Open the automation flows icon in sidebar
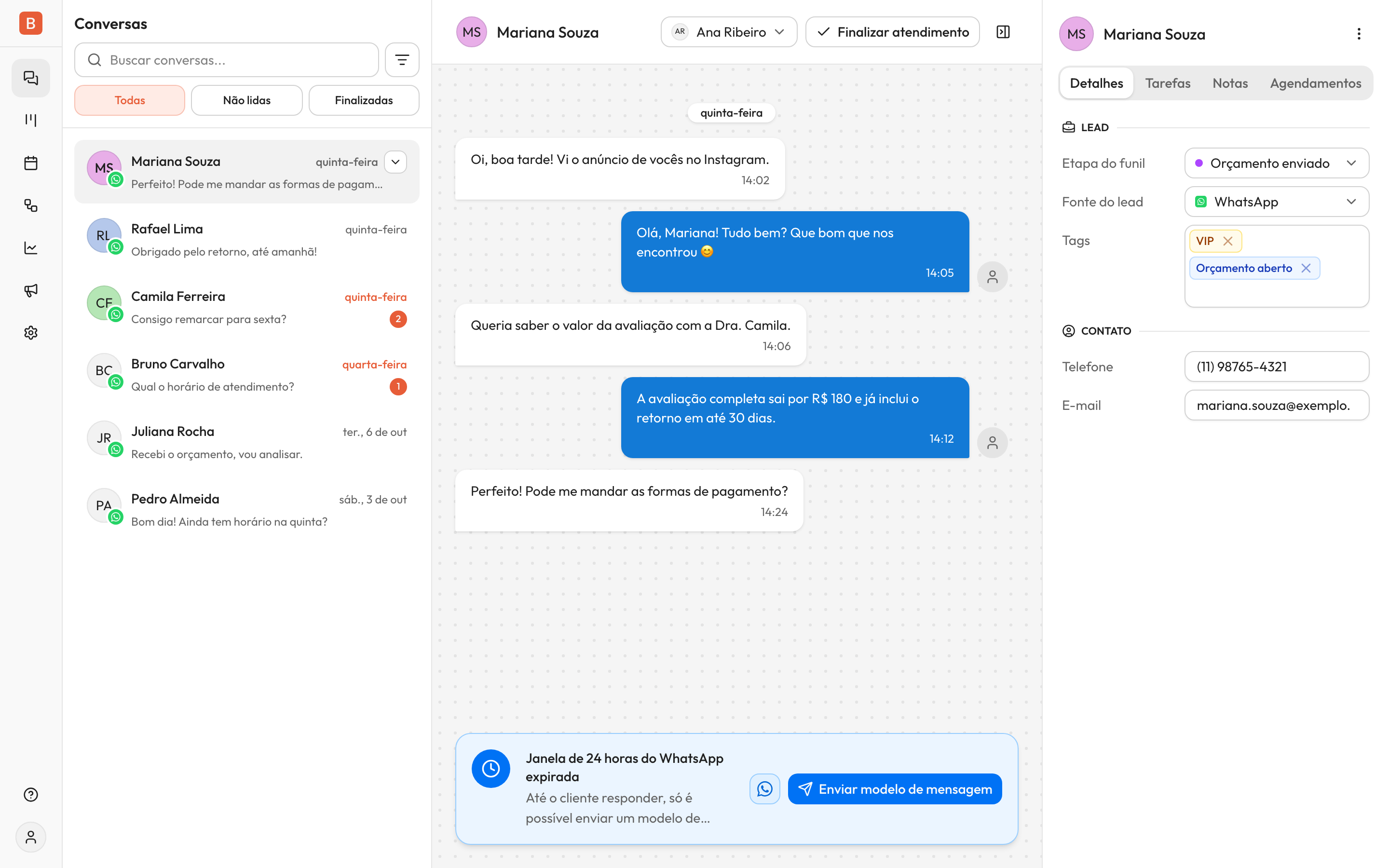Image resolution: width=1389 pixels, height=868 pixels. [x=31, y=205]
